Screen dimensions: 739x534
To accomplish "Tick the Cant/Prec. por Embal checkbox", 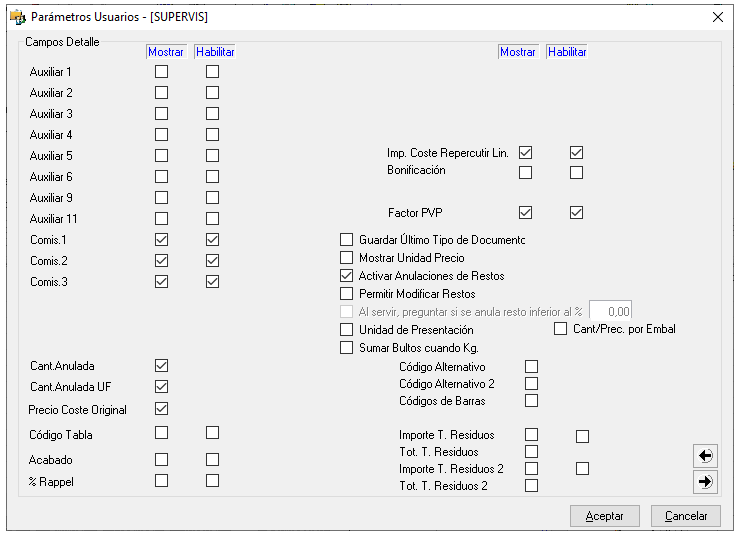I will click(x=561, y=329).
